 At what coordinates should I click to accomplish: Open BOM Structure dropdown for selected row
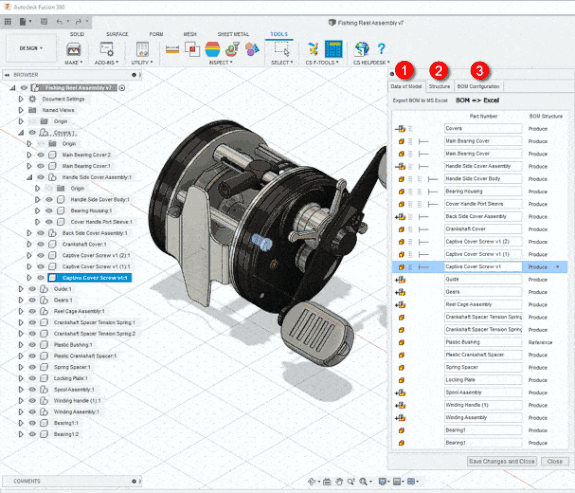tap(558, 267)
